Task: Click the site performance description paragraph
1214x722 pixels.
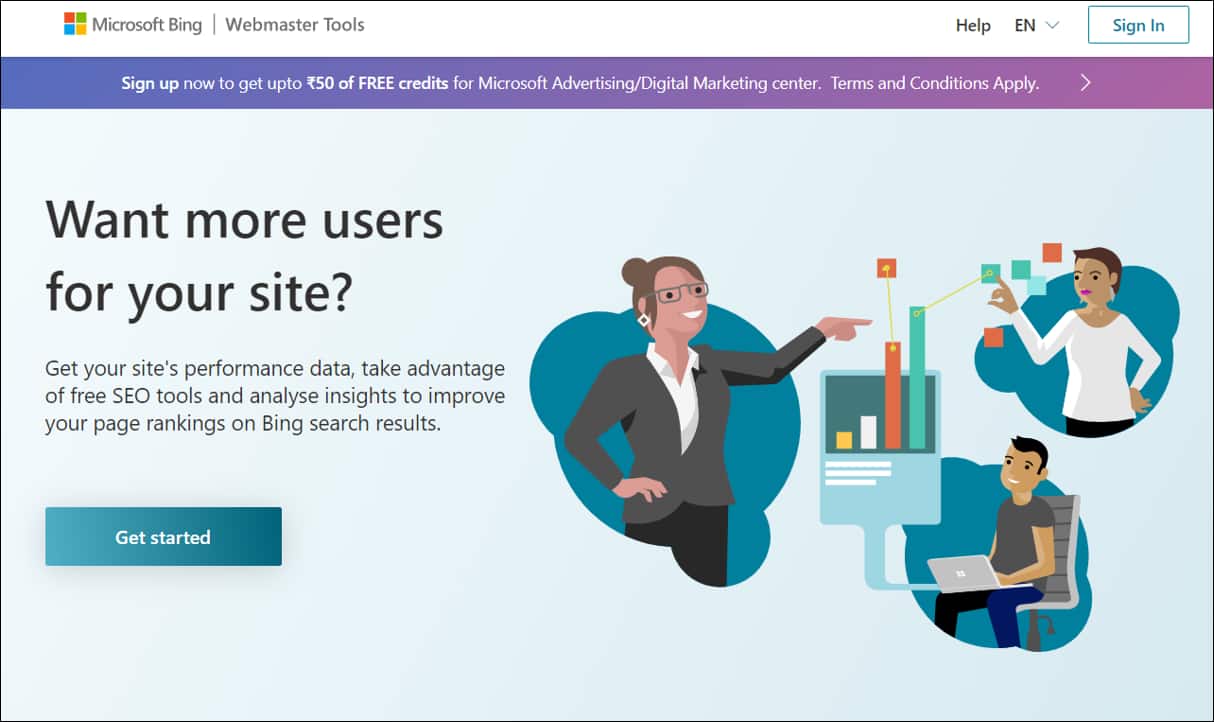Action: pos(275,396)
